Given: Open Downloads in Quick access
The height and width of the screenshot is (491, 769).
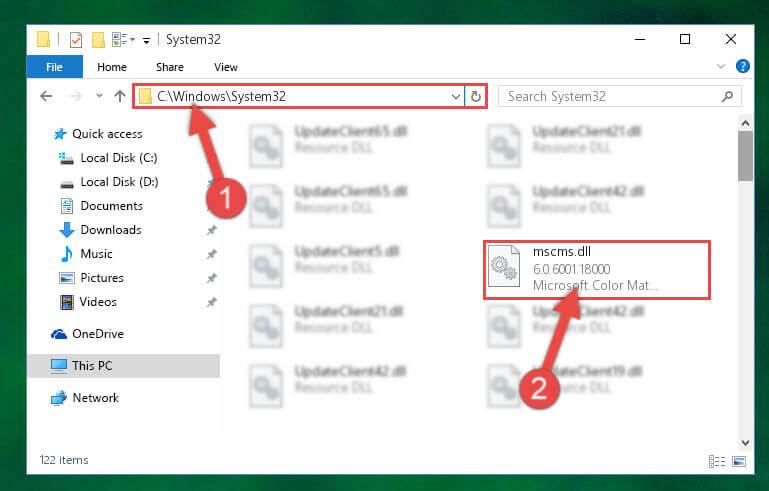Looking at the screenshot, I should [110, 229].
